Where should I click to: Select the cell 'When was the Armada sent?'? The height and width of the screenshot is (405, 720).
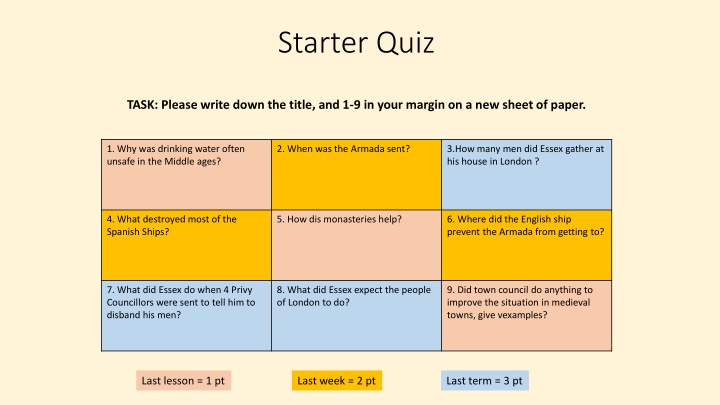[x=356, y=174]
